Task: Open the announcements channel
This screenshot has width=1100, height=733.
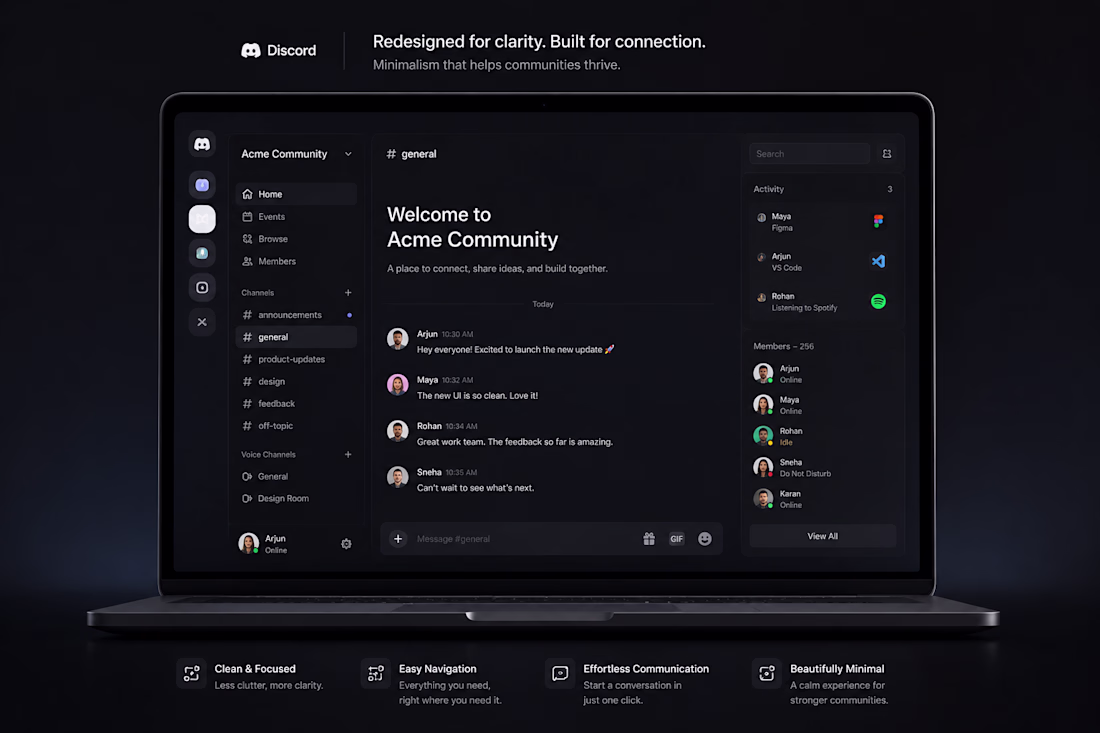Action: (x=296, y=315)
